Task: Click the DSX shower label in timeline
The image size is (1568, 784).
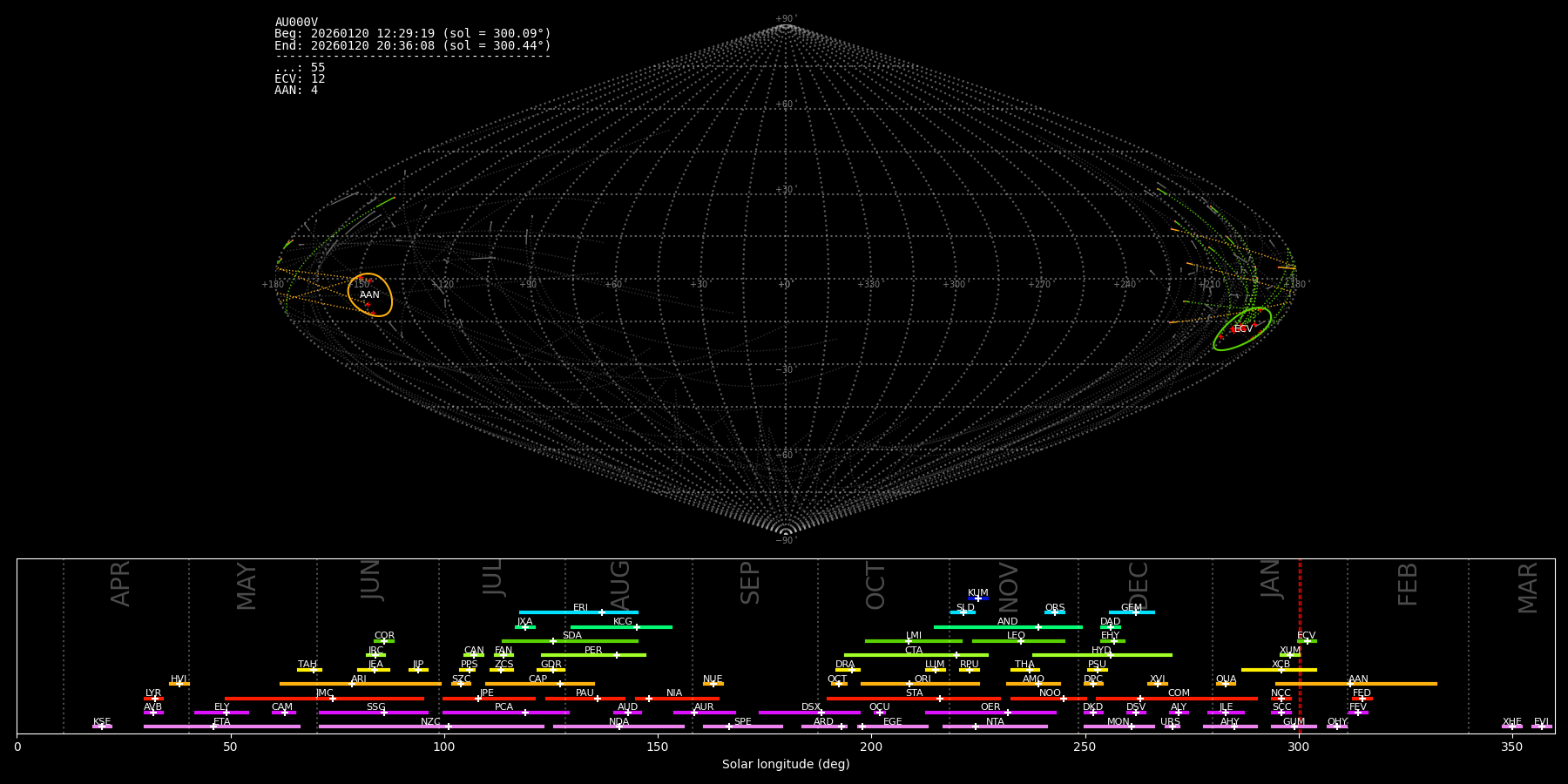Action: click(x=811, y=707)
